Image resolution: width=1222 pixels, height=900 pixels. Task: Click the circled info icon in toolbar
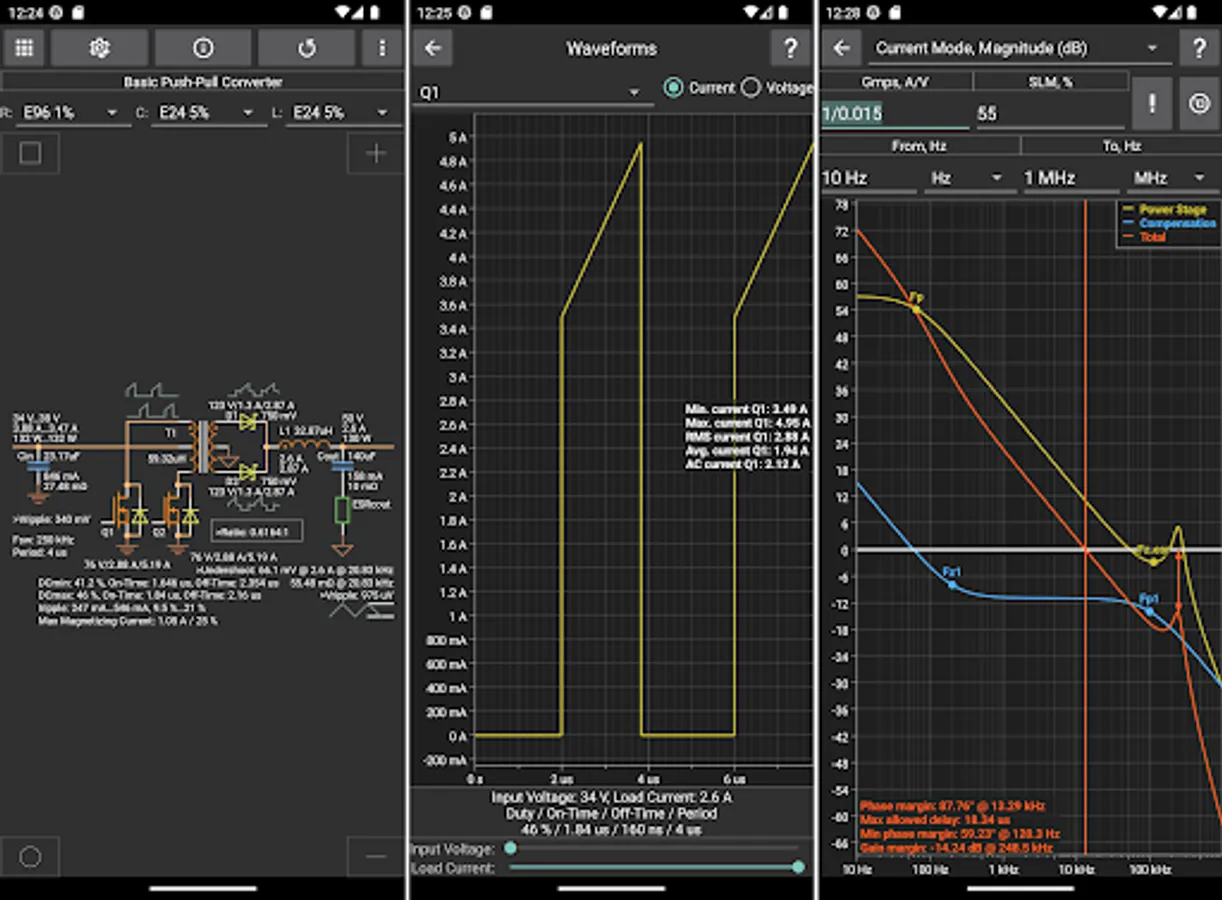click(203, 48)
